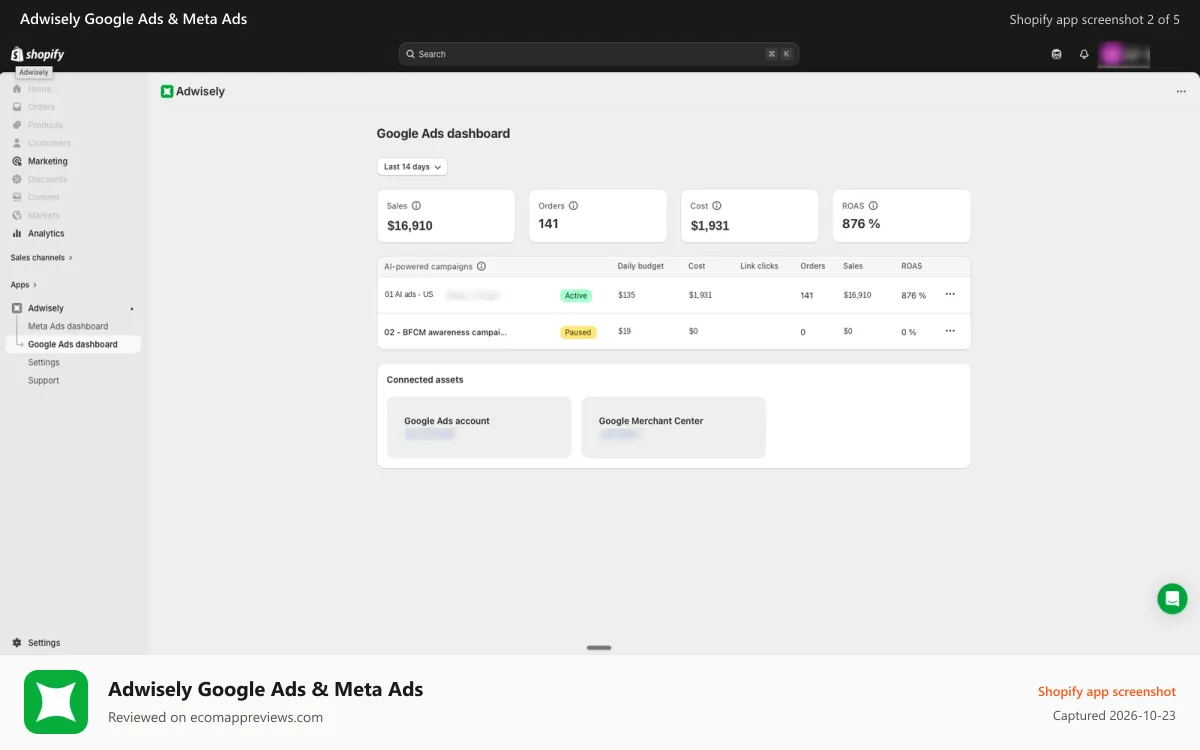Viewport: 1200px width, 750px height.
Task: Click the Google Ads dashboard page heading
Action: coord(443,133)
